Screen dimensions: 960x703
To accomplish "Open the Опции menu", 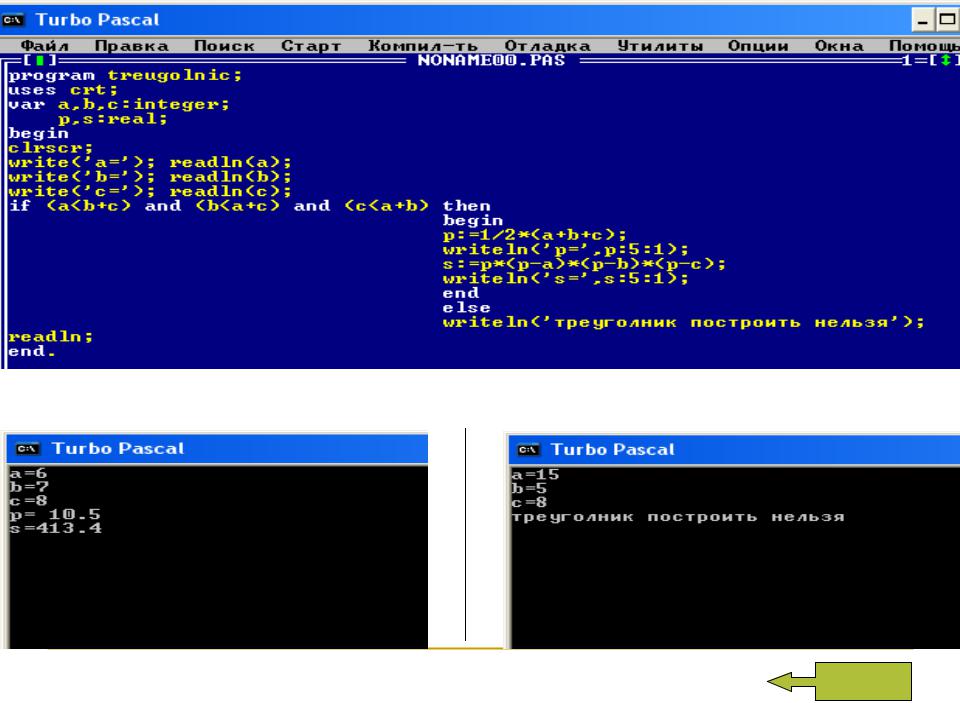I will pos(758,46).
